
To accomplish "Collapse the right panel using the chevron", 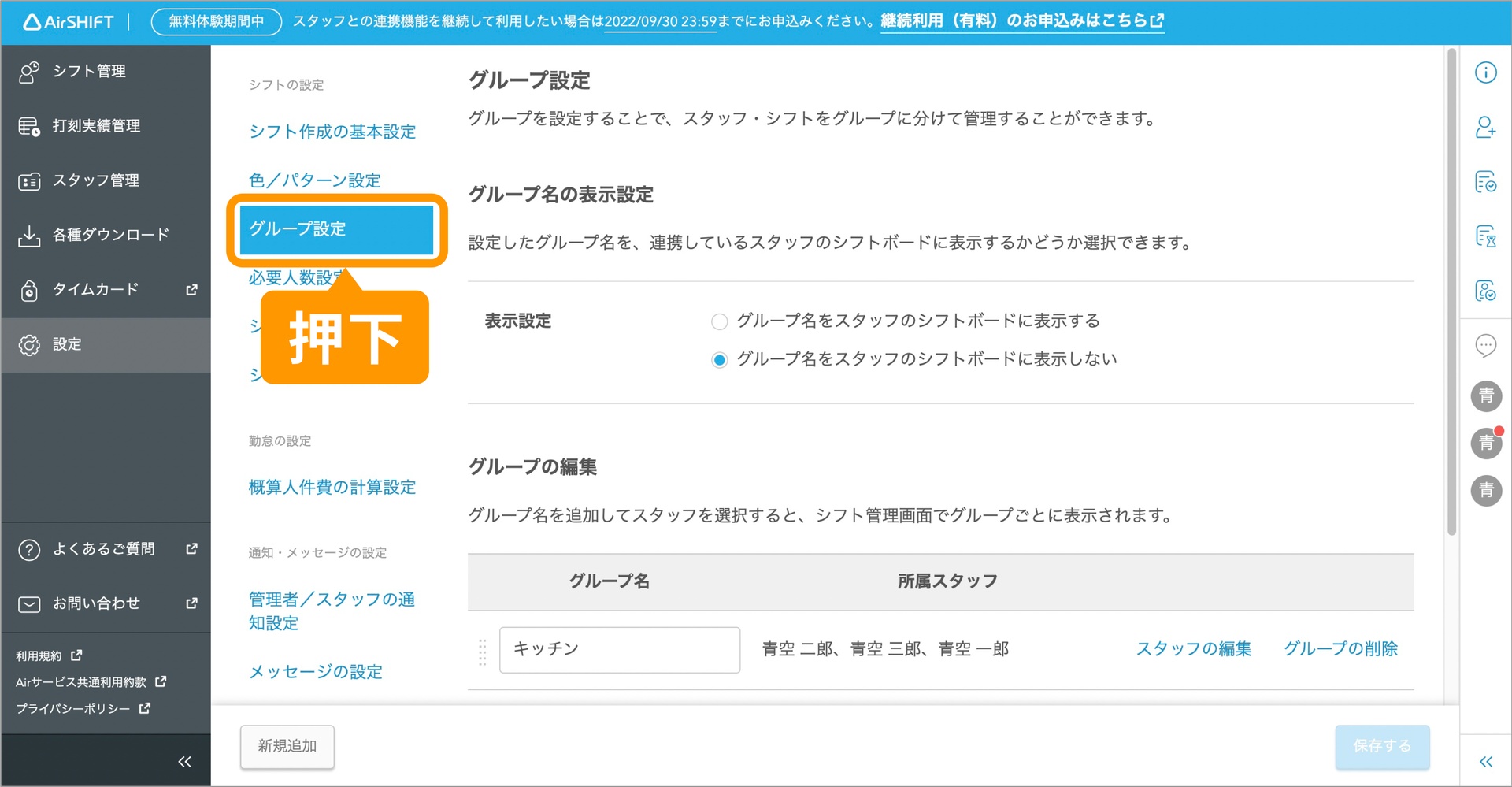I will point(1486,761).
